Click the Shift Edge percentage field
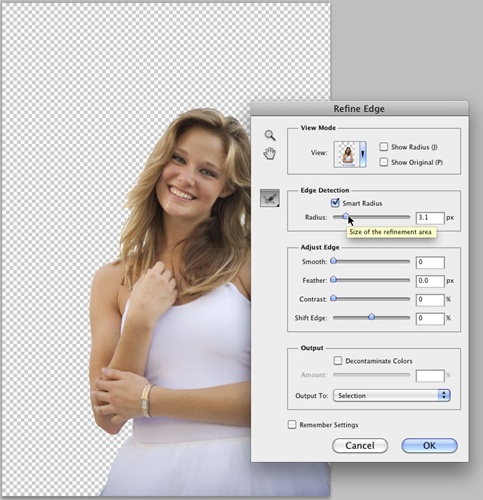The height and width of the screenshot is (500, 483). pos(430,318)
